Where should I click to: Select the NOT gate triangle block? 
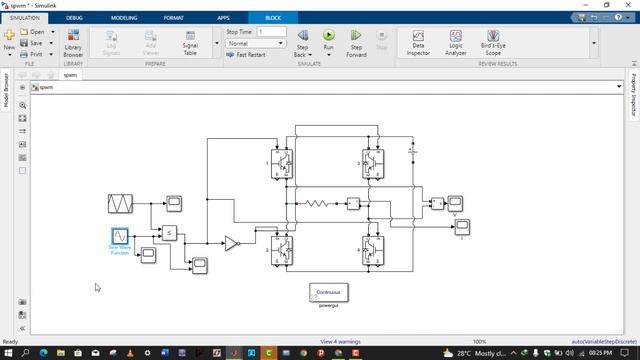(232, 243)
